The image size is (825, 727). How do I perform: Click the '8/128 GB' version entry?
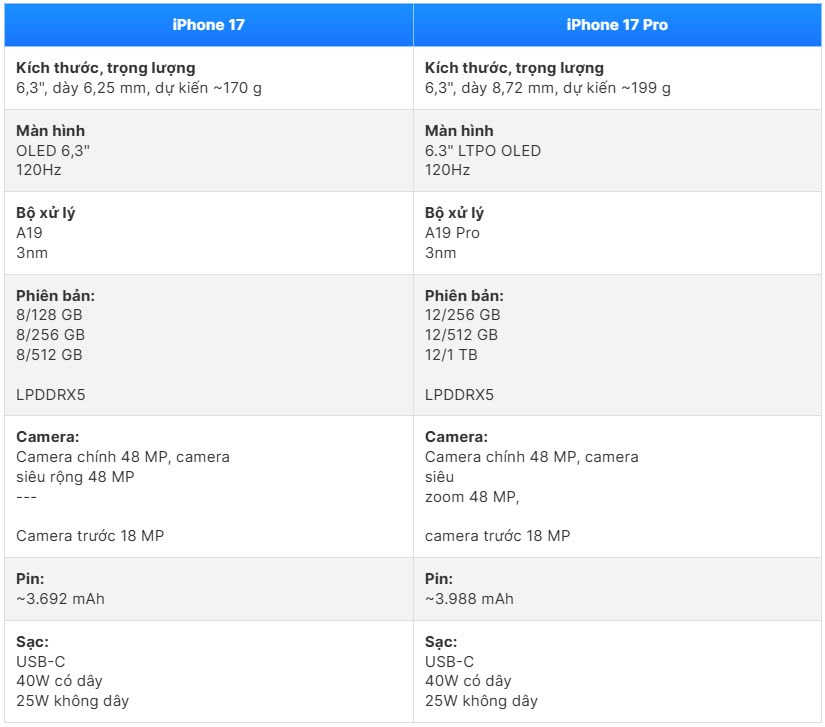(49, 315)
